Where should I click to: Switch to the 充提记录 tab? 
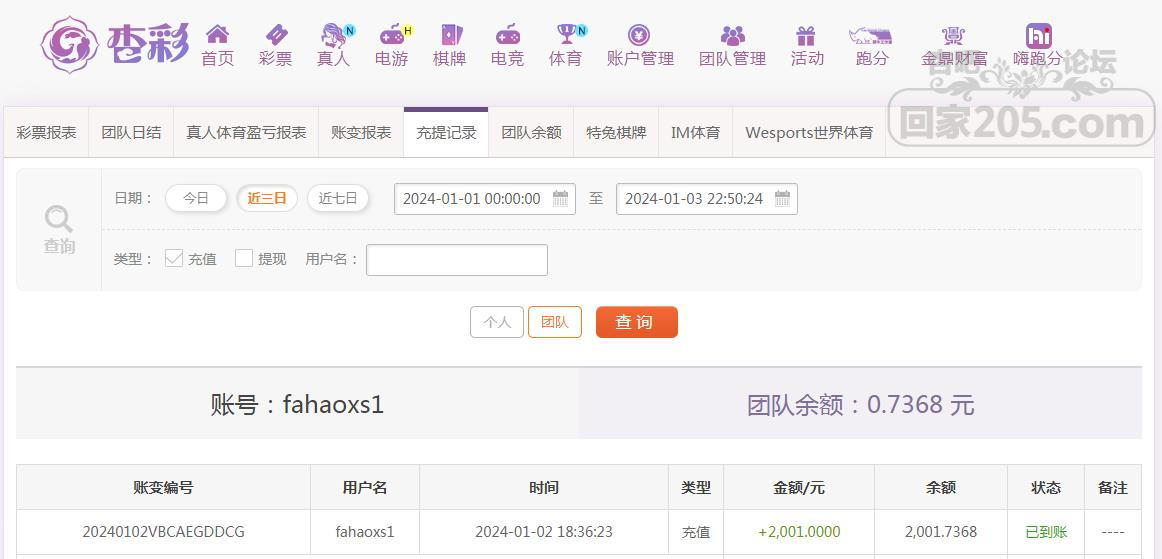pos(446,133)
